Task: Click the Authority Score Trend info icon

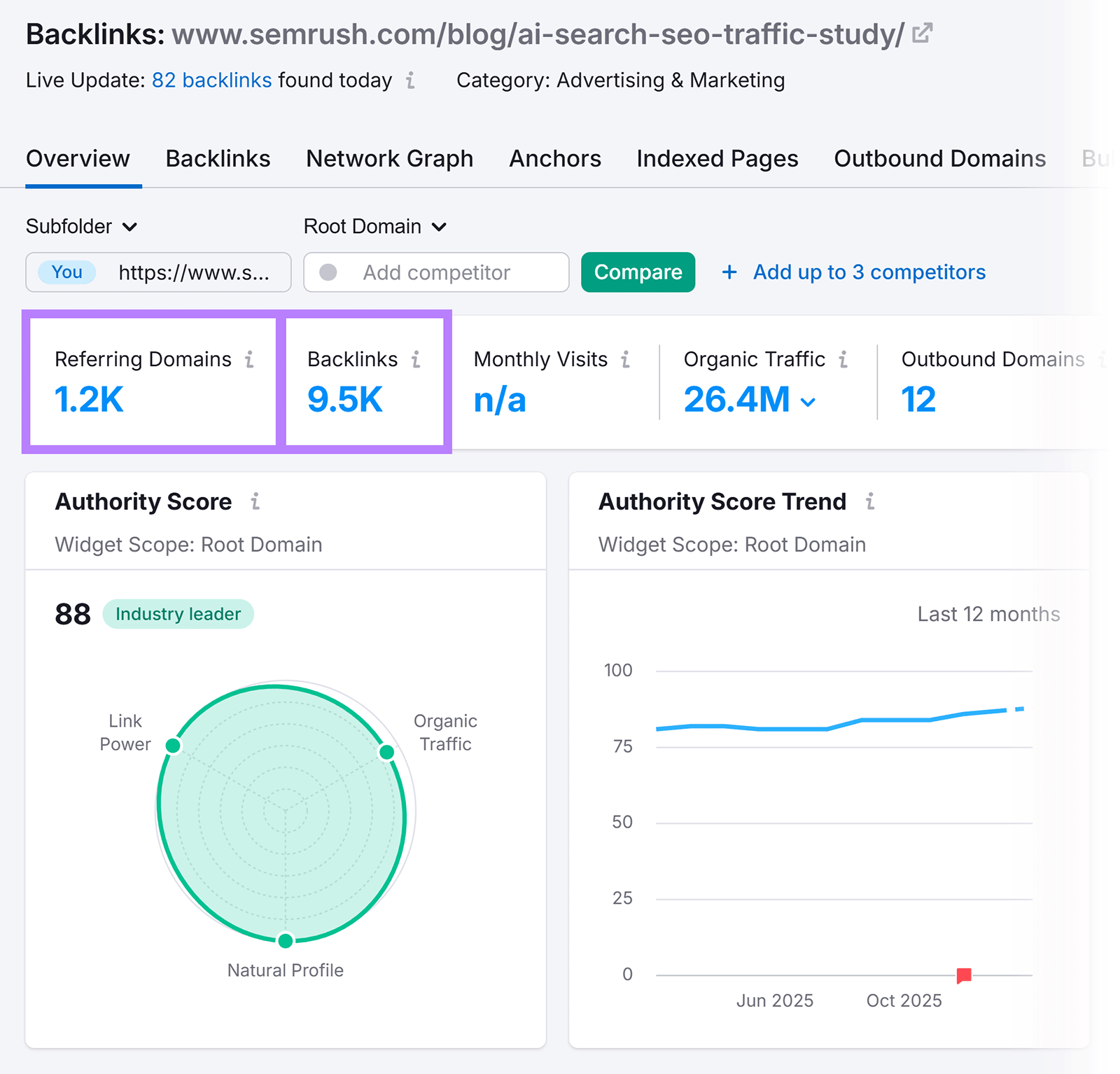Action: click(x=871, y=502)
